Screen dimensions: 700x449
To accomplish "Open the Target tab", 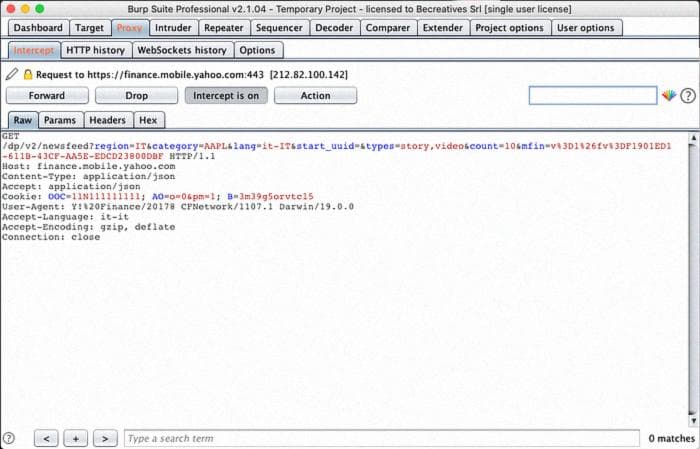I will [89, 28].
